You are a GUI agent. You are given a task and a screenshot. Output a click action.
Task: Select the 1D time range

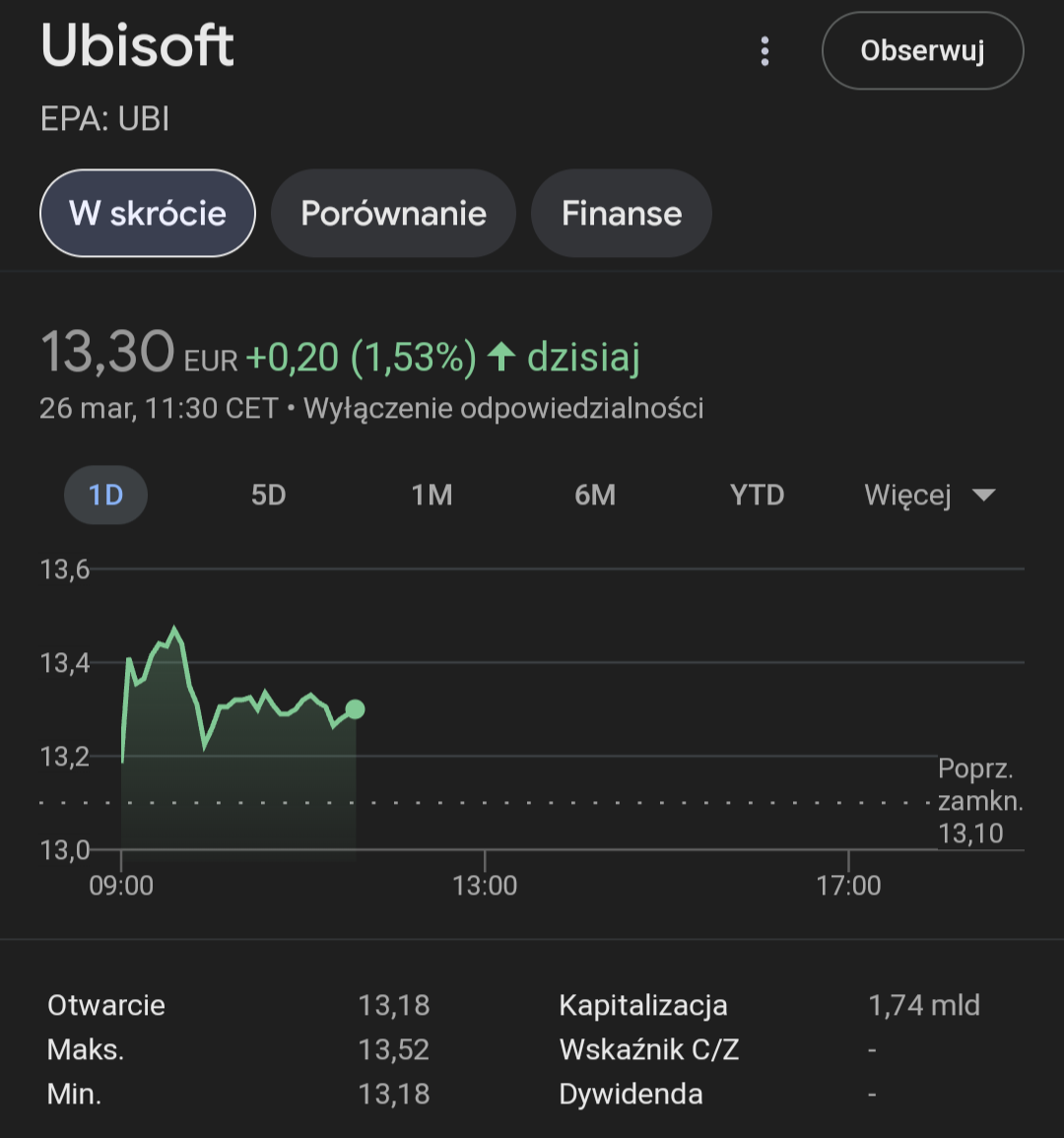pyautogui.click(x=105, y=495)
